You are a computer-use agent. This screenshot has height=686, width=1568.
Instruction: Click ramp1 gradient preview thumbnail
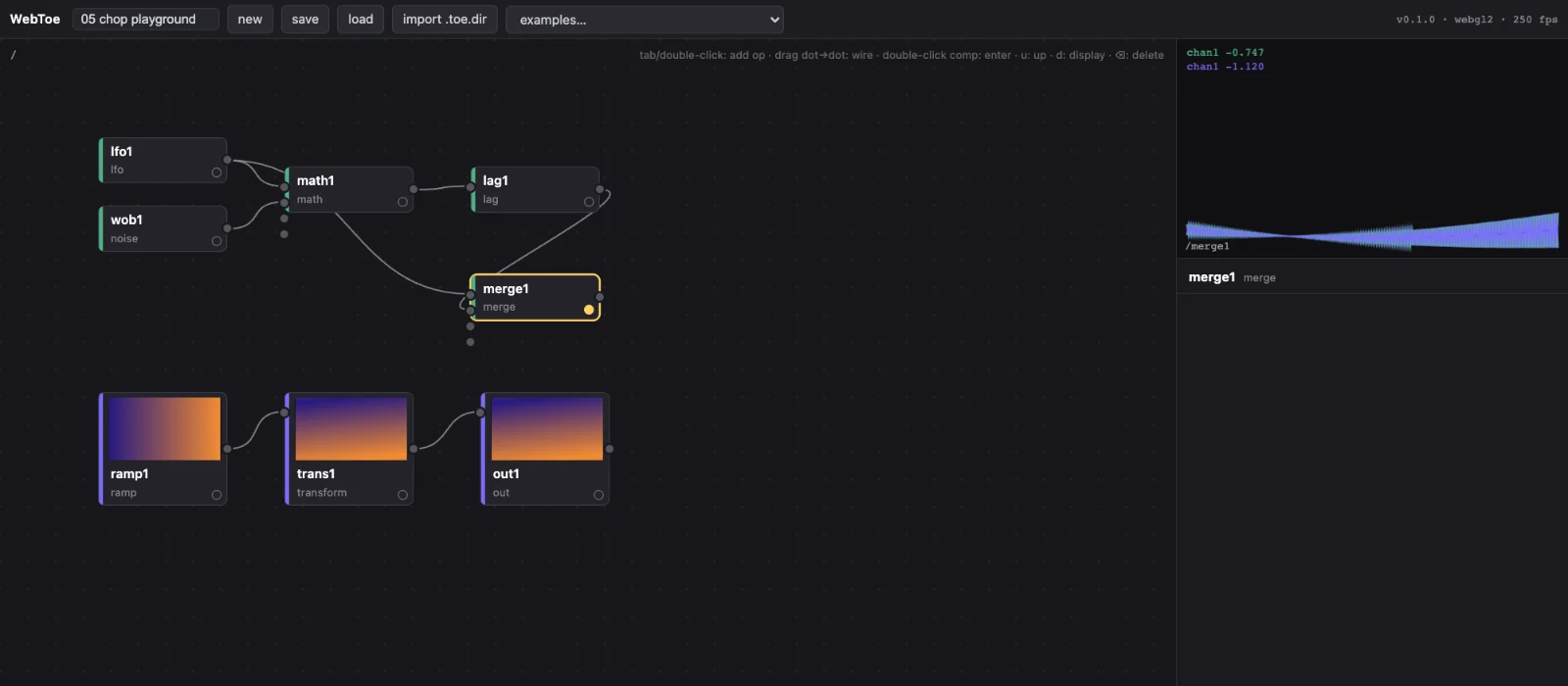tap(165, 428)
